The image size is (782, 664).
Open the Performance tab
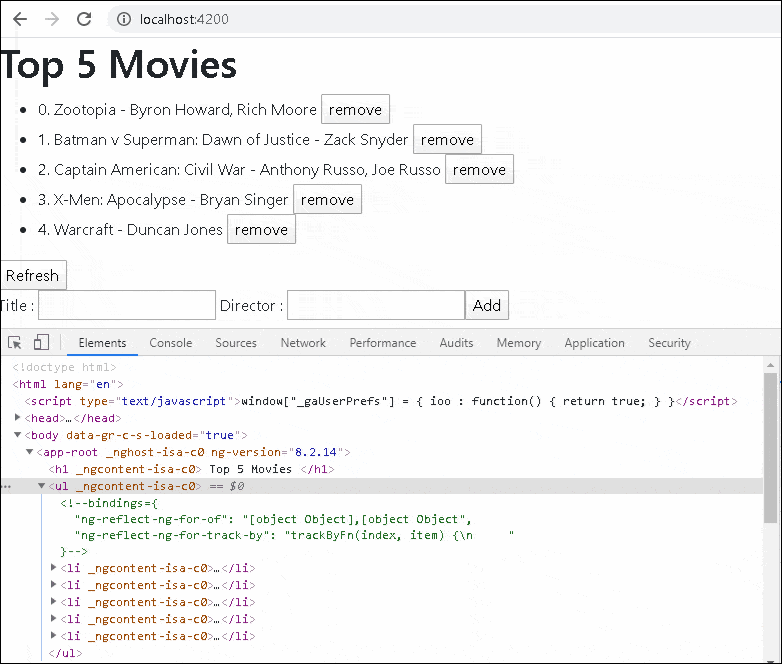[383, 343]
